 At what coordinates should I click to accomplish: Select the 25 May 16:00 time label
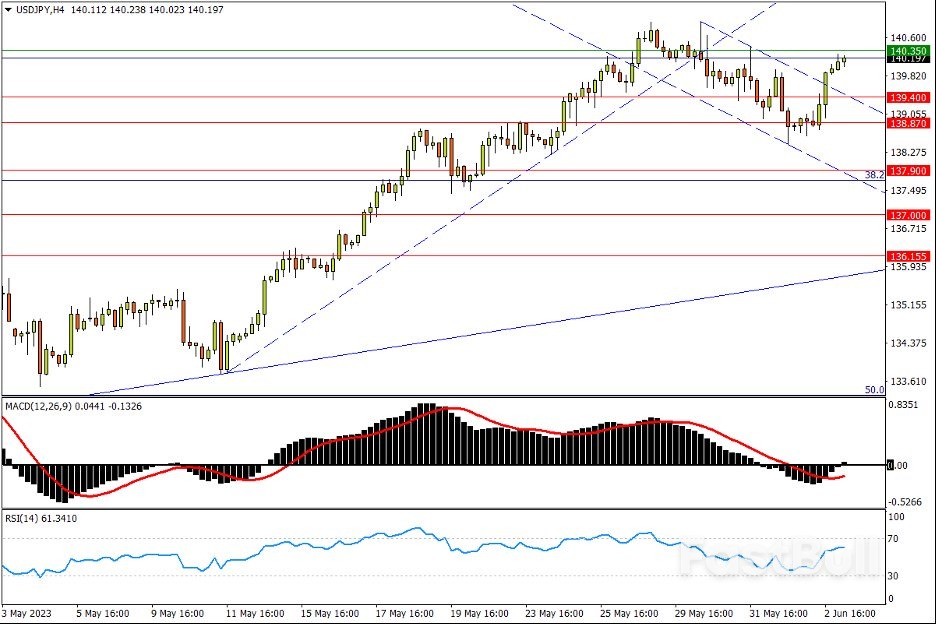(629, 612)
